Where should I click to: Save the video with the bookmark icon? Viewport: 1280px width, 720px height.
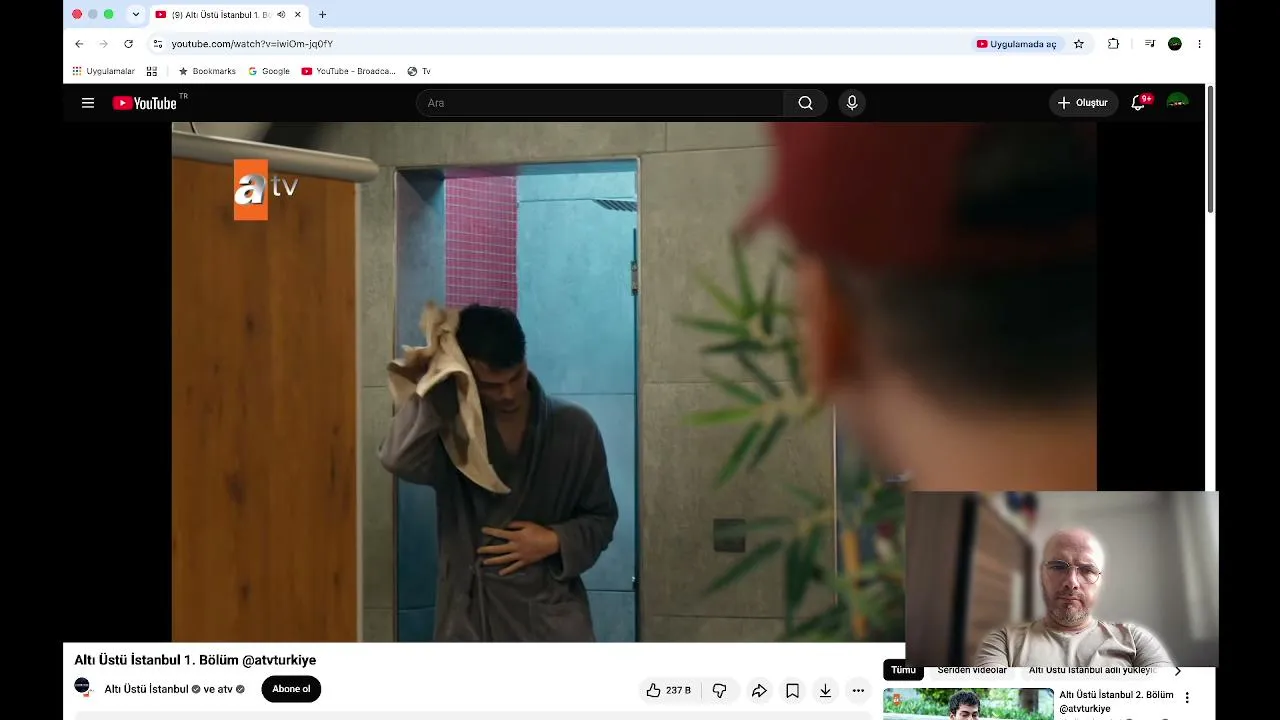(x=792, y=690)
